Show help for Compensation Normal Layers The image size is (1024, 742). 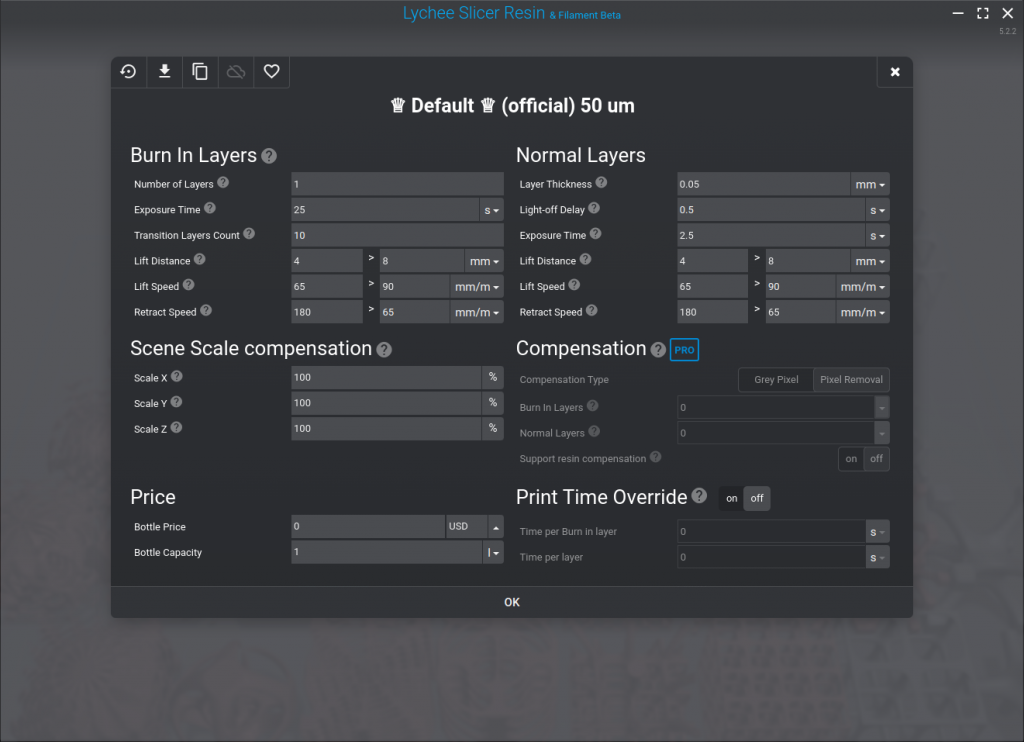point(594,431)
